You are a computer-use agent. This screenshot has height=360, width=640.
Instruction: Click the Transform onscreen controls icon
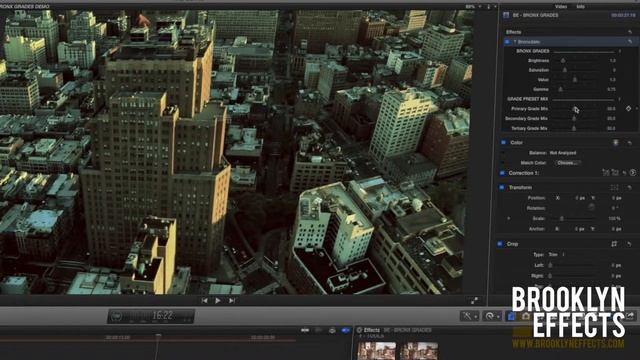point(614,187)
